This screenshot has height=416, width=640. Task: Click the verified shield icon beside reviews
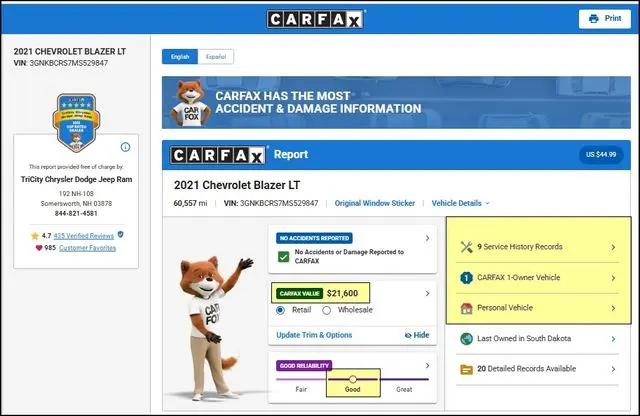(x=120, y=234)
